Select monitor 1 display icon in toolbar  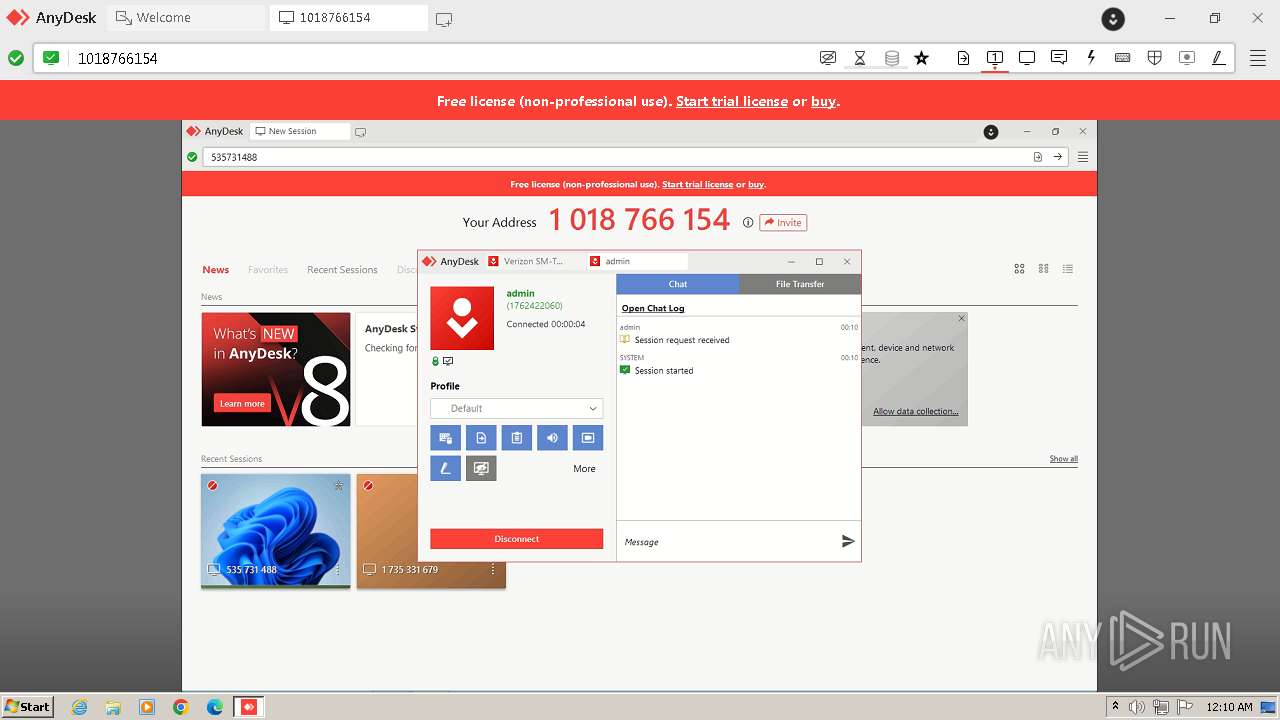[995, 58]
